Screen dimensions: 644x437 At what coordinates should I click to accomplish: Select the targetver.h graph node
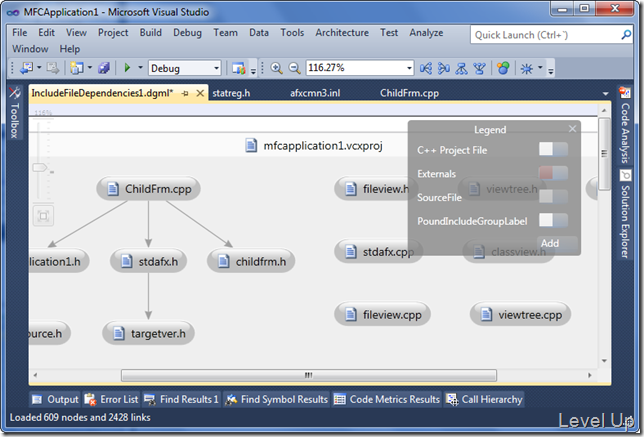point(148,333)
